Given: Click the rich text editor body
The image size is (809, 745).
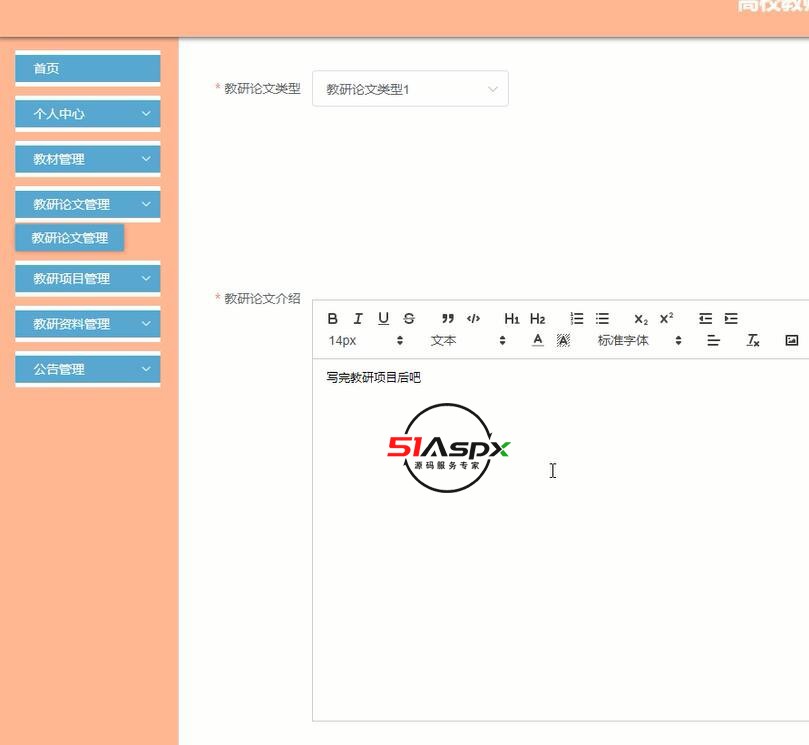Looking at the screenshot, I should point(561,540).
